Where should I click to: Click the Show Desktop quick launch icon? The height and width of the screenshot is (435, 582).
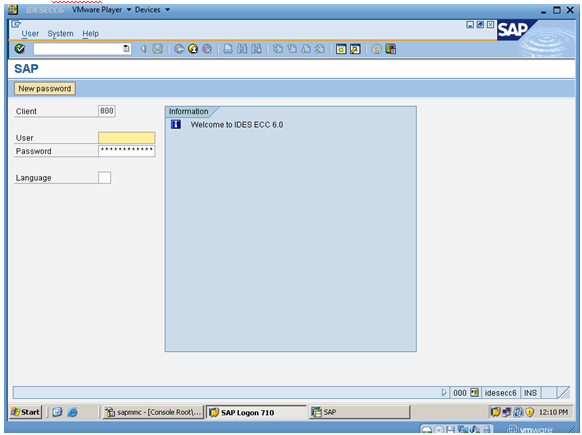pyautogui.click(x=57, y=412)
